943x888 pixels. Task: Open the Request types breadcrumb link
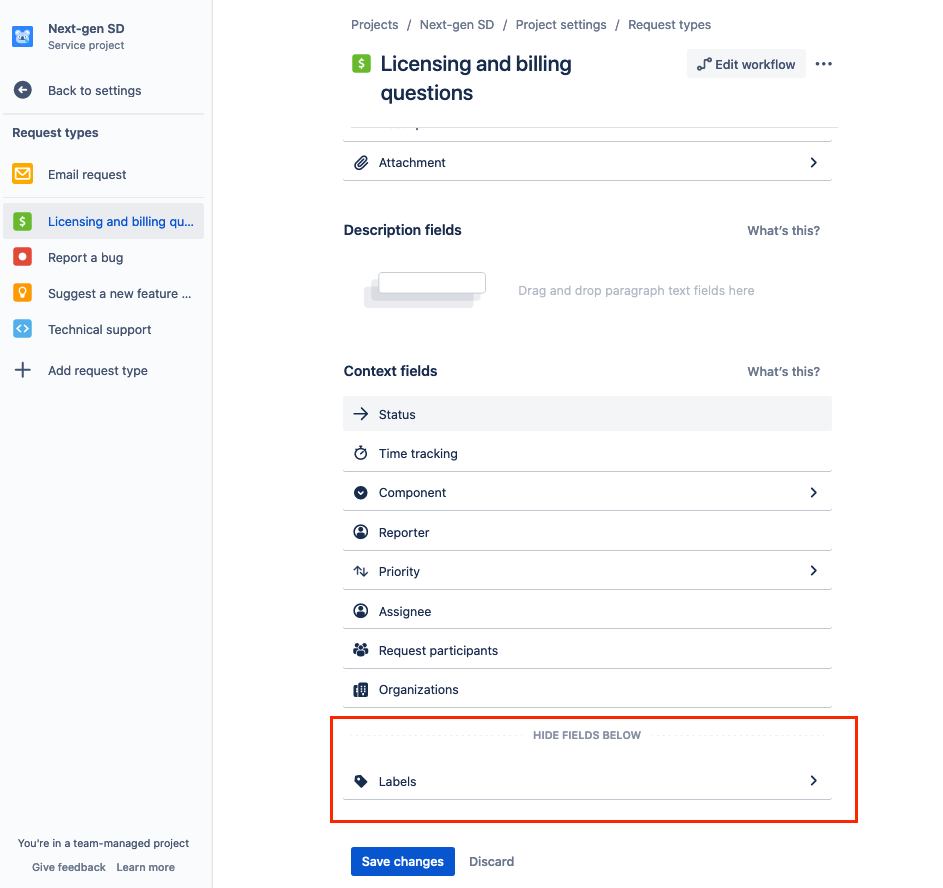[669, 25]
